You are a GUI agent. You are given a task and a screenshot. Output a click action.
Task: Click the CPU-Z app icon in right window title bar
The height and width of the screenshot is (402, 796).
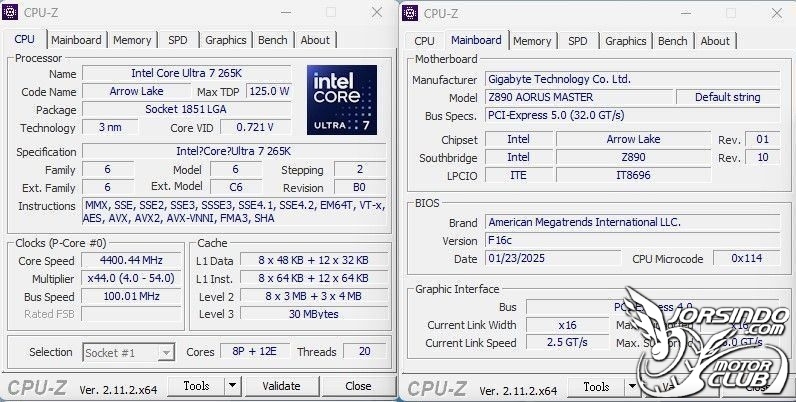410,13
